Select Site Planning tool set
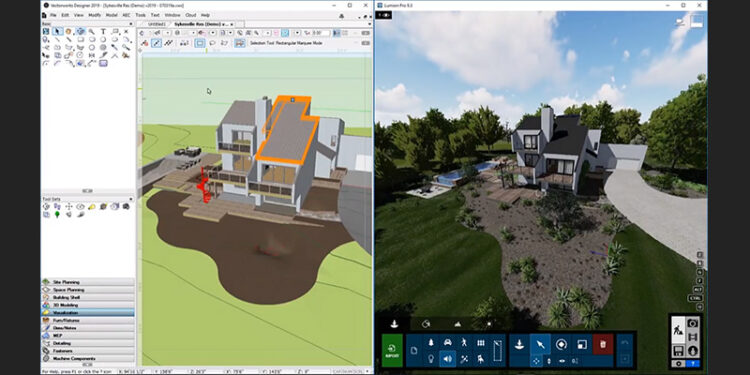 pos(88,282)
